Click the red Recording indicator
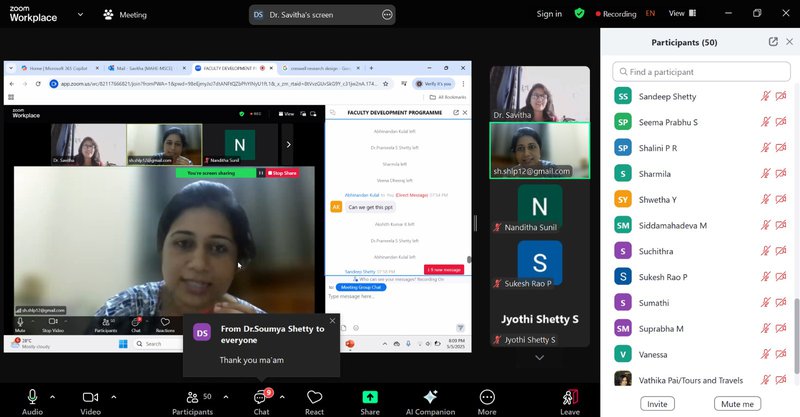Screen dimensions: 800x417 616,14
